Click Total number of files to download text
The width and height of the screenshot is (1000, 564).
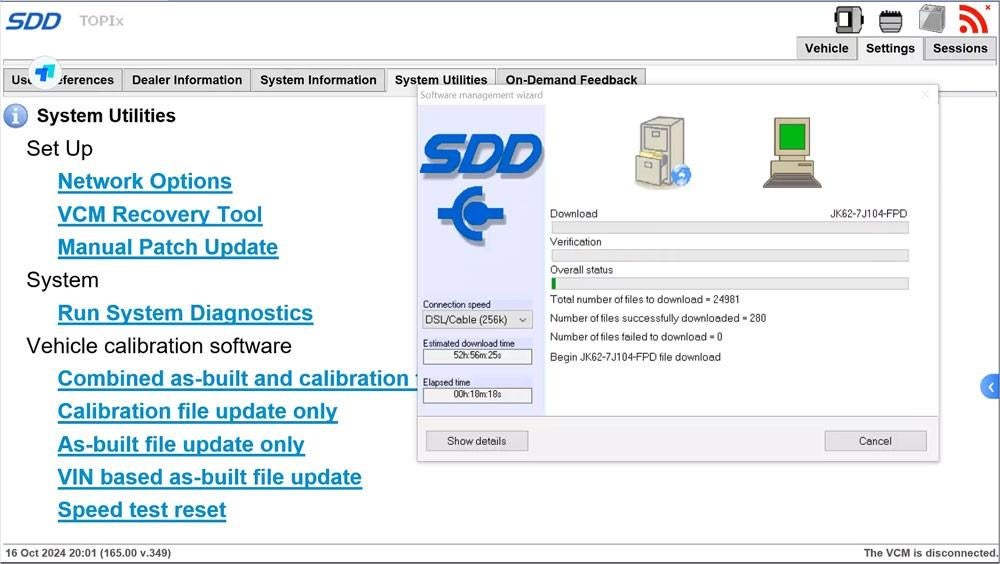coord(645,299)
